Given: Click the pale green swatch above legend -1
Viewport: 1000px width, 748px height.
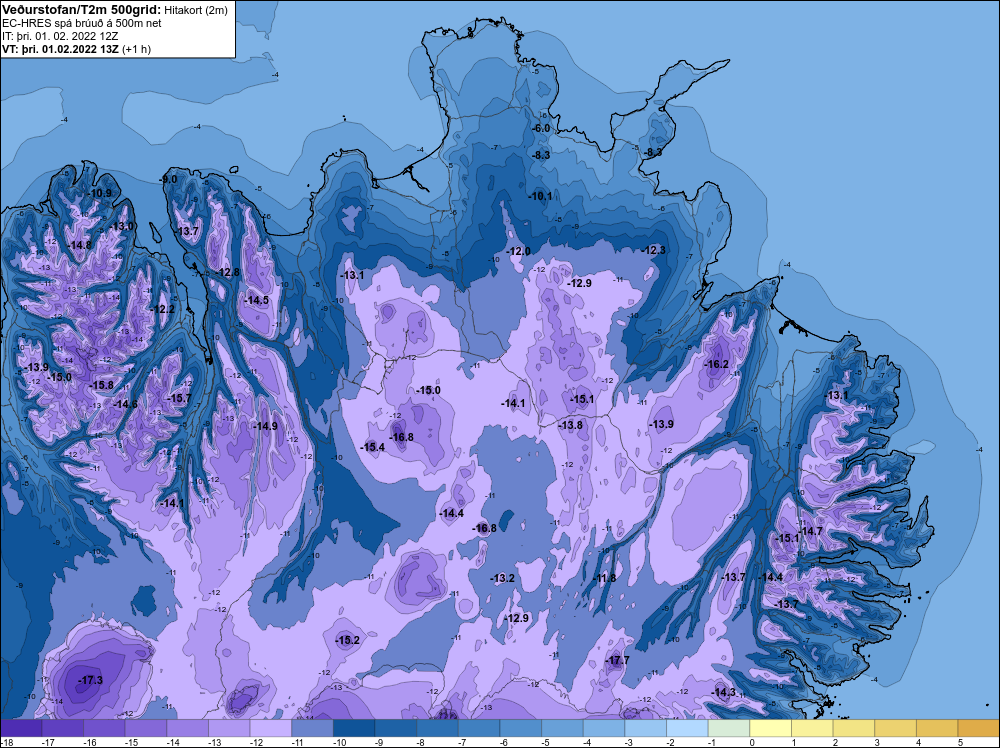Looking at the screenshot, I should tap(729, 728).
